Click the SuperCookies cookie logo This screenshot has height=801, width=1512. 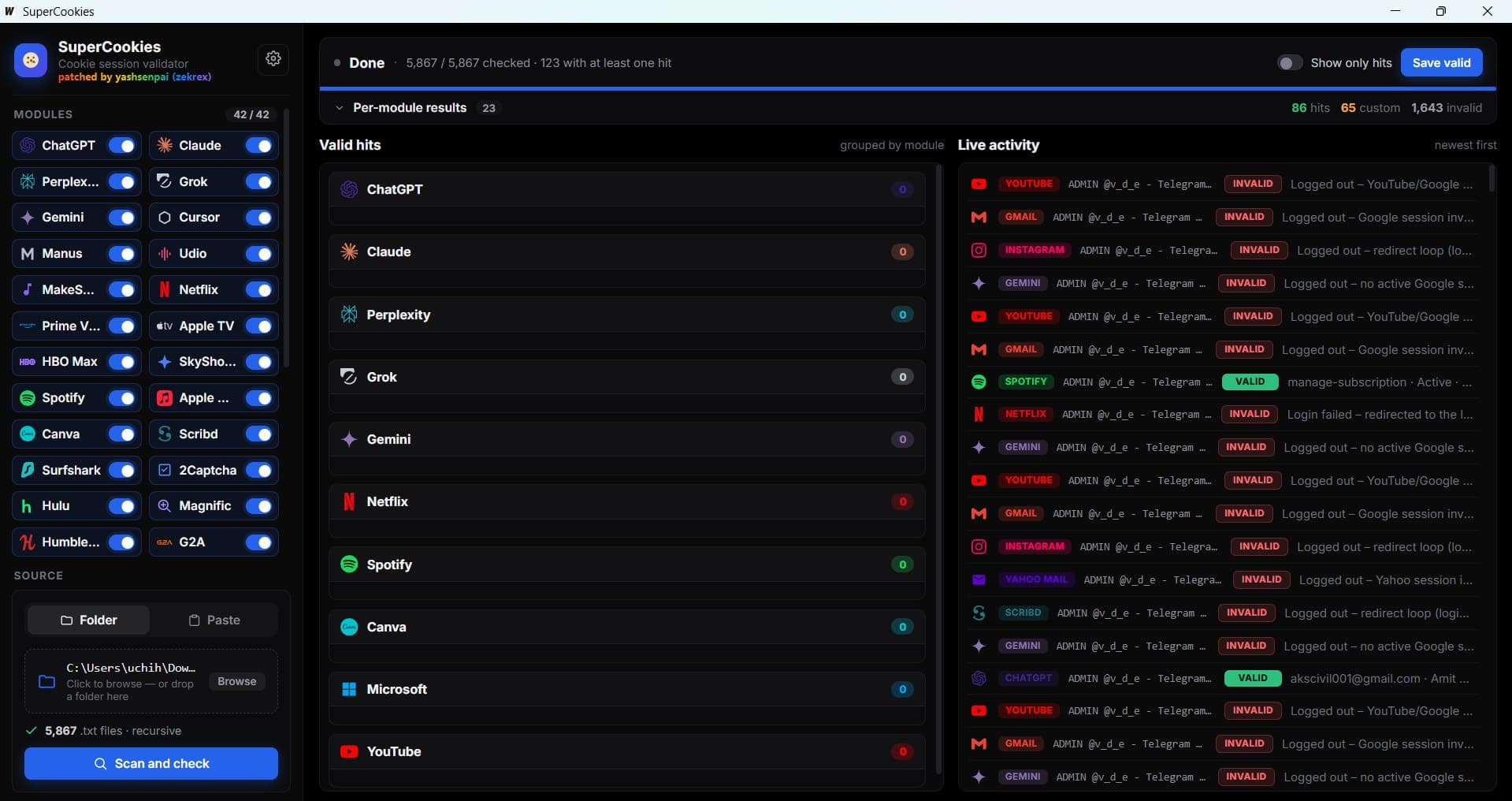pos(31,60)
